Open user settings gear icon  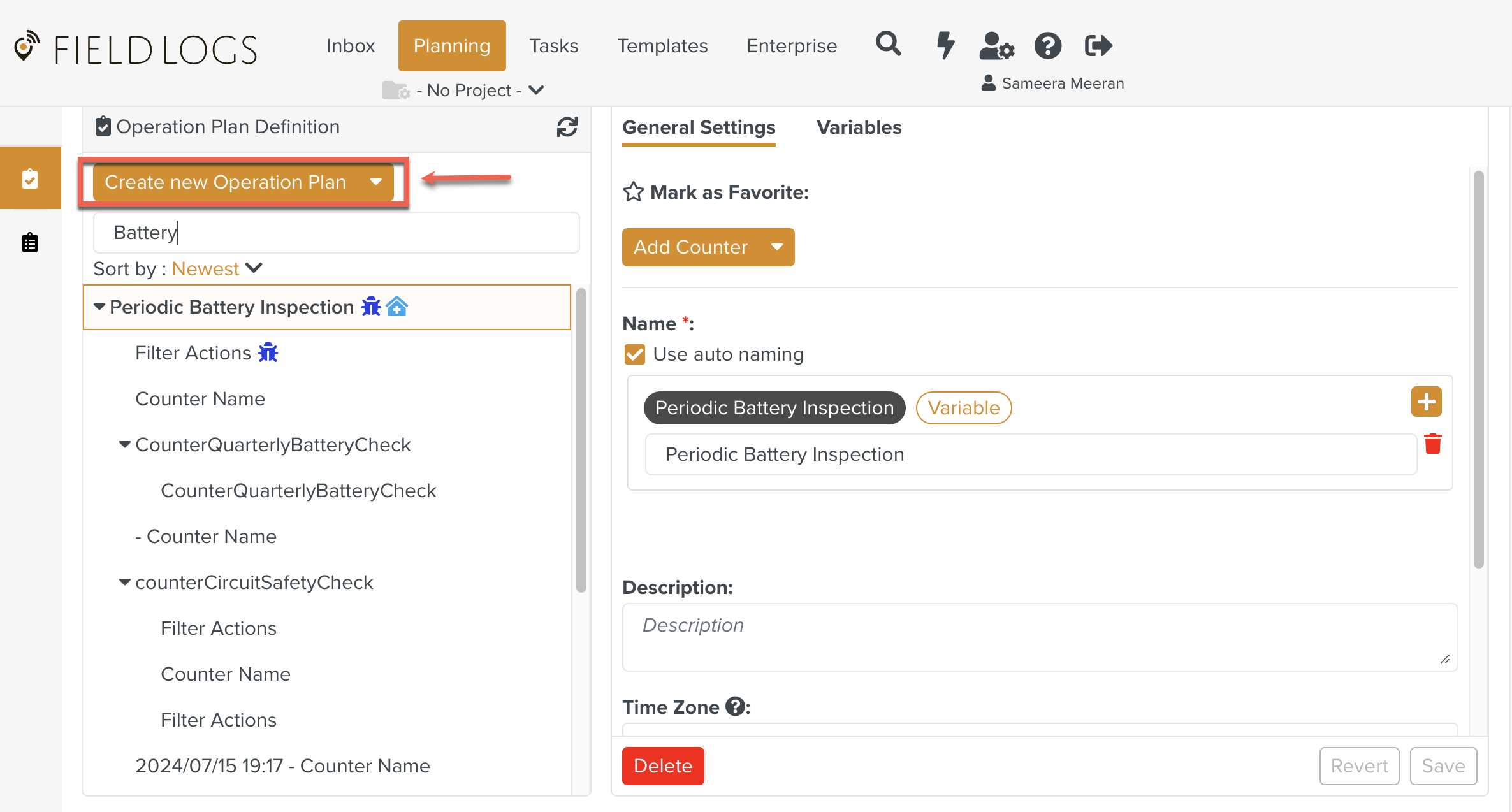996,46
